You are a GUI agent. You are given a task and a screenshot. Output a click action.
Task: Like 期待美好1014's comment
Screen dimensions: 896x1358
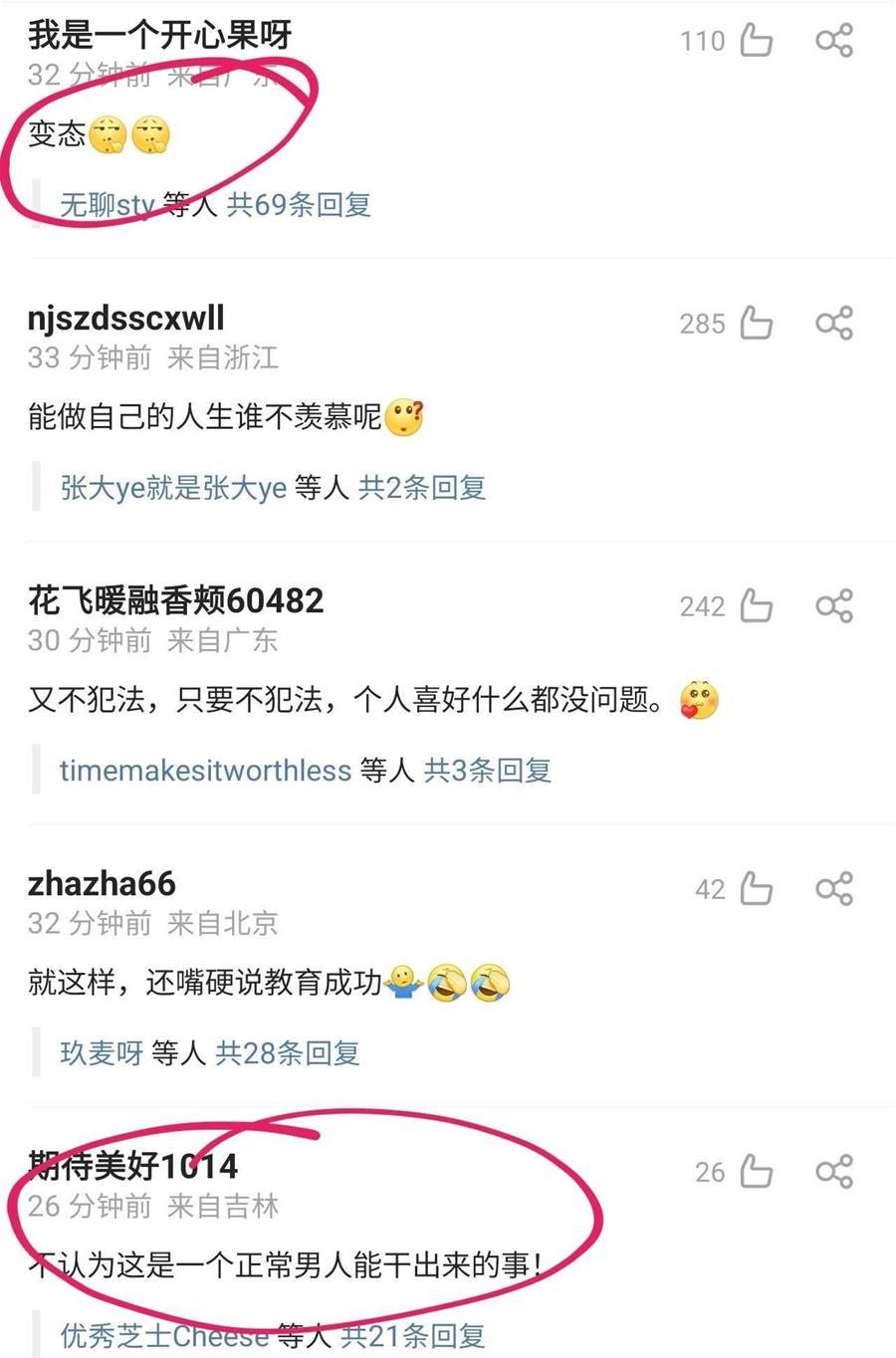pos(757,1172)
